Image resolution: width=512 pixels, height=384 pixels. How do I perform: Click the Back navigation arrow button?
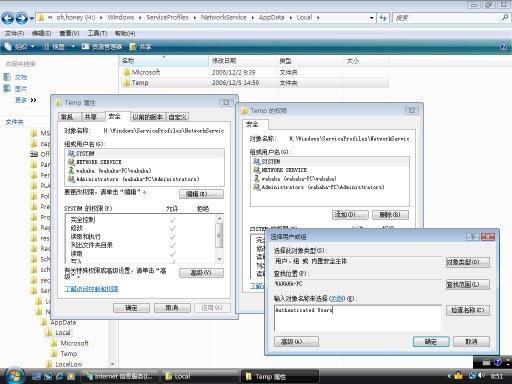point(8,18)
